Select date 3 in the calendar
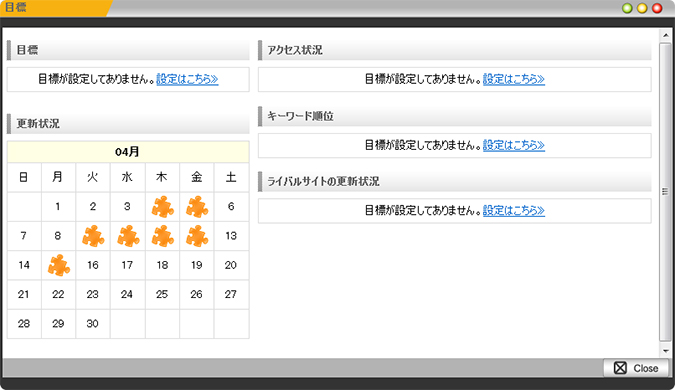The height and width of the screenshot is (390, 675). (127, 207)
